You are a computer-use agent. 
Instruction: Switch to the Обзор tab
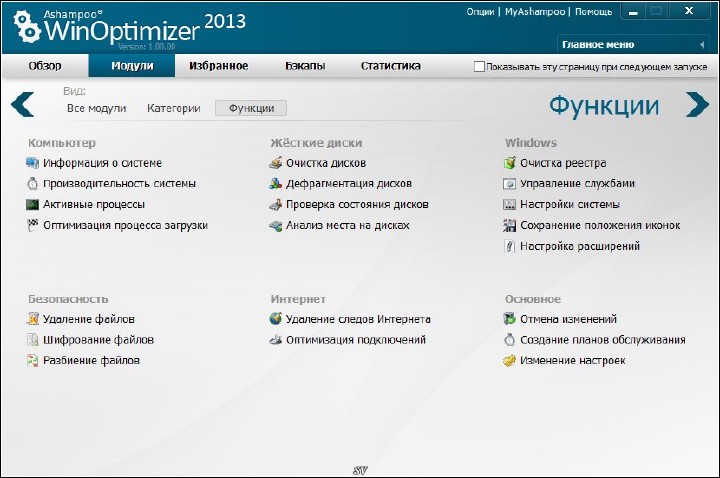44,66
